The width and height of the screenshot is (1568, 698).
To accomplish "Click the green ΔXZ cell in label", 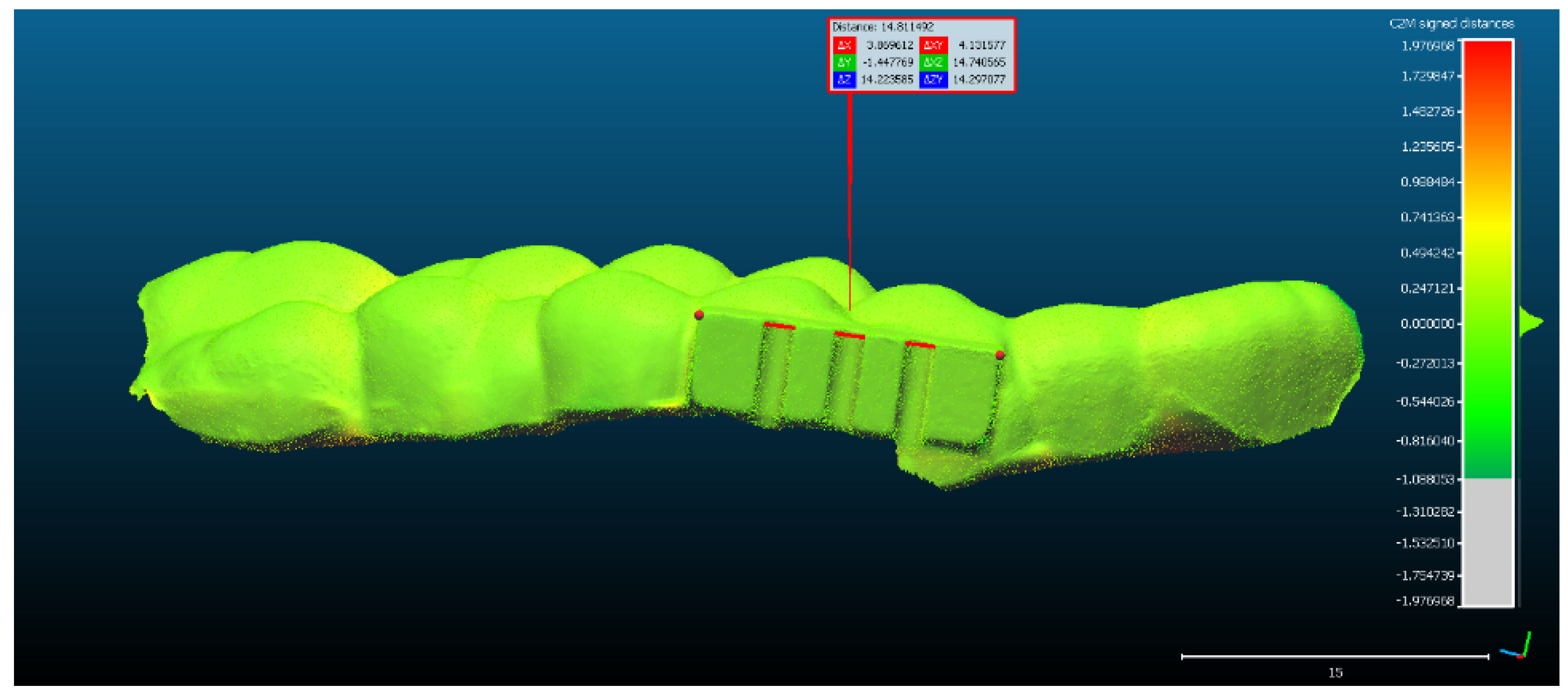I will (933, 62).
